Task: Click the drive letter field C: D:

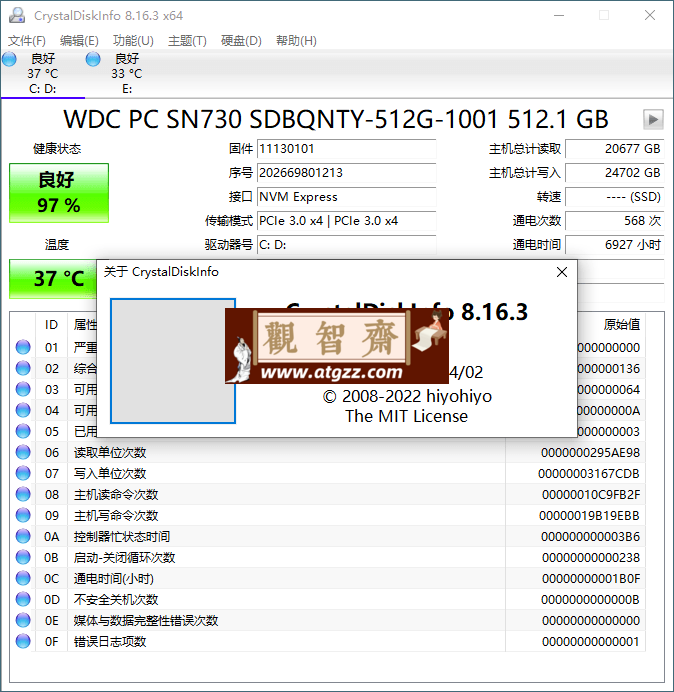Action: (x=346, y=244)
